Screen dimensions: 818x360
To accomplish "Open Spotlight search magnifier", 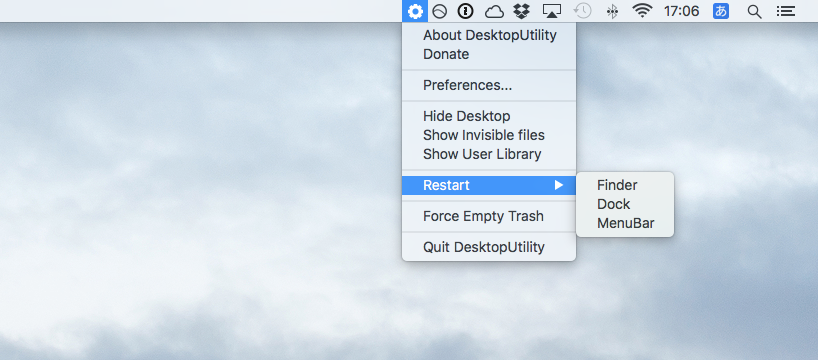I will pyautogui.click(x=754, y=11).
